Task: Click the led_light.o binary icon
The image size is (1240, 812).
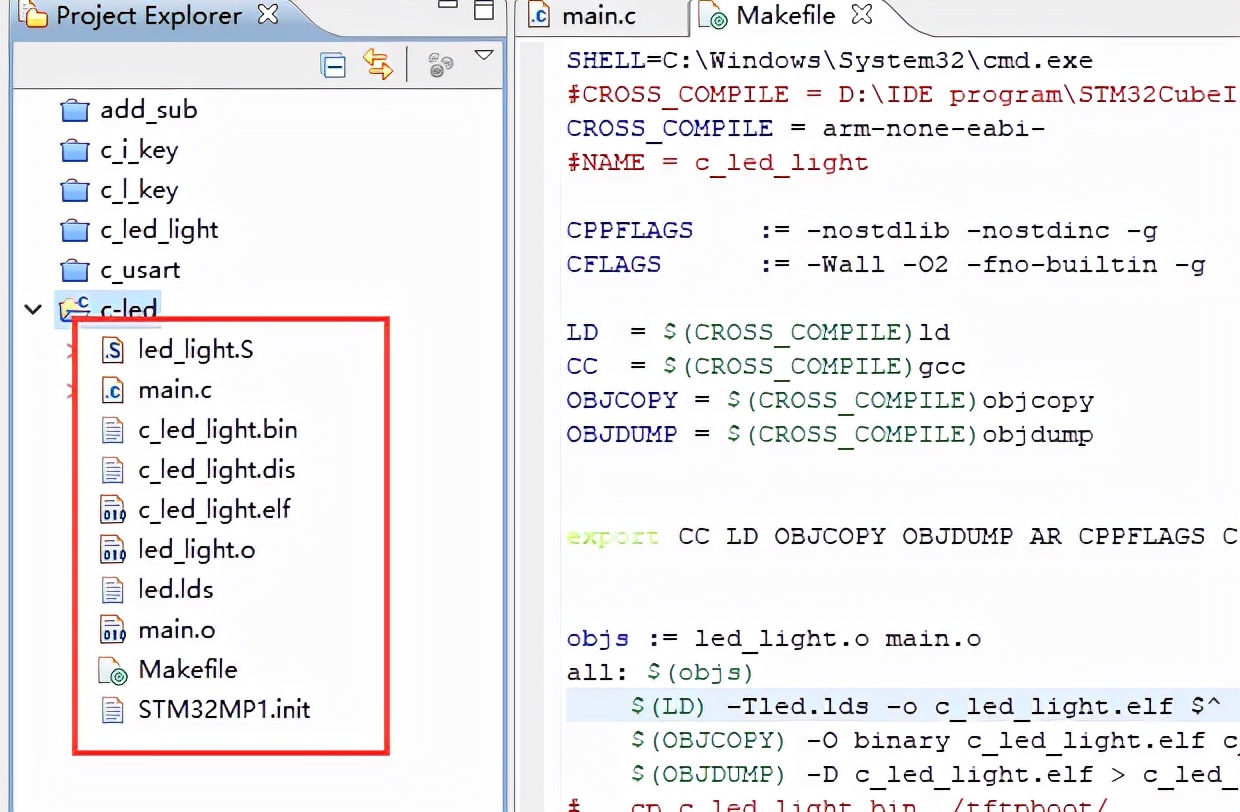Action: [x=112, y=550]
